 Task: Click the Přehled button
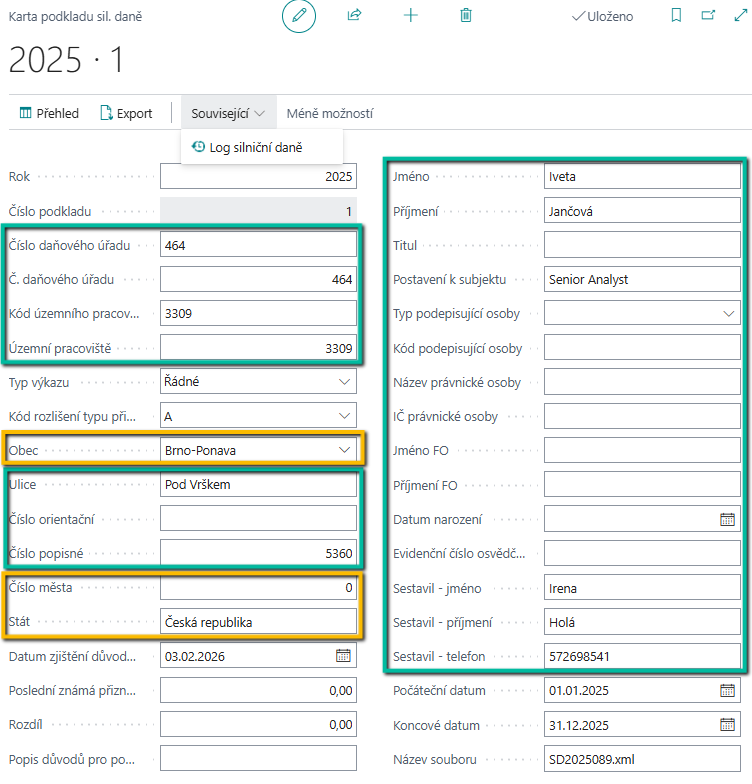(49, 113)
